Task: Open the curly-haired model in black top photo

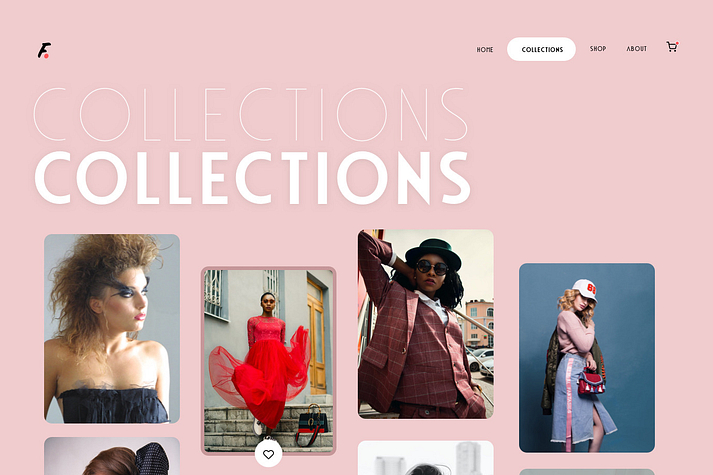Action: [112, 329]
